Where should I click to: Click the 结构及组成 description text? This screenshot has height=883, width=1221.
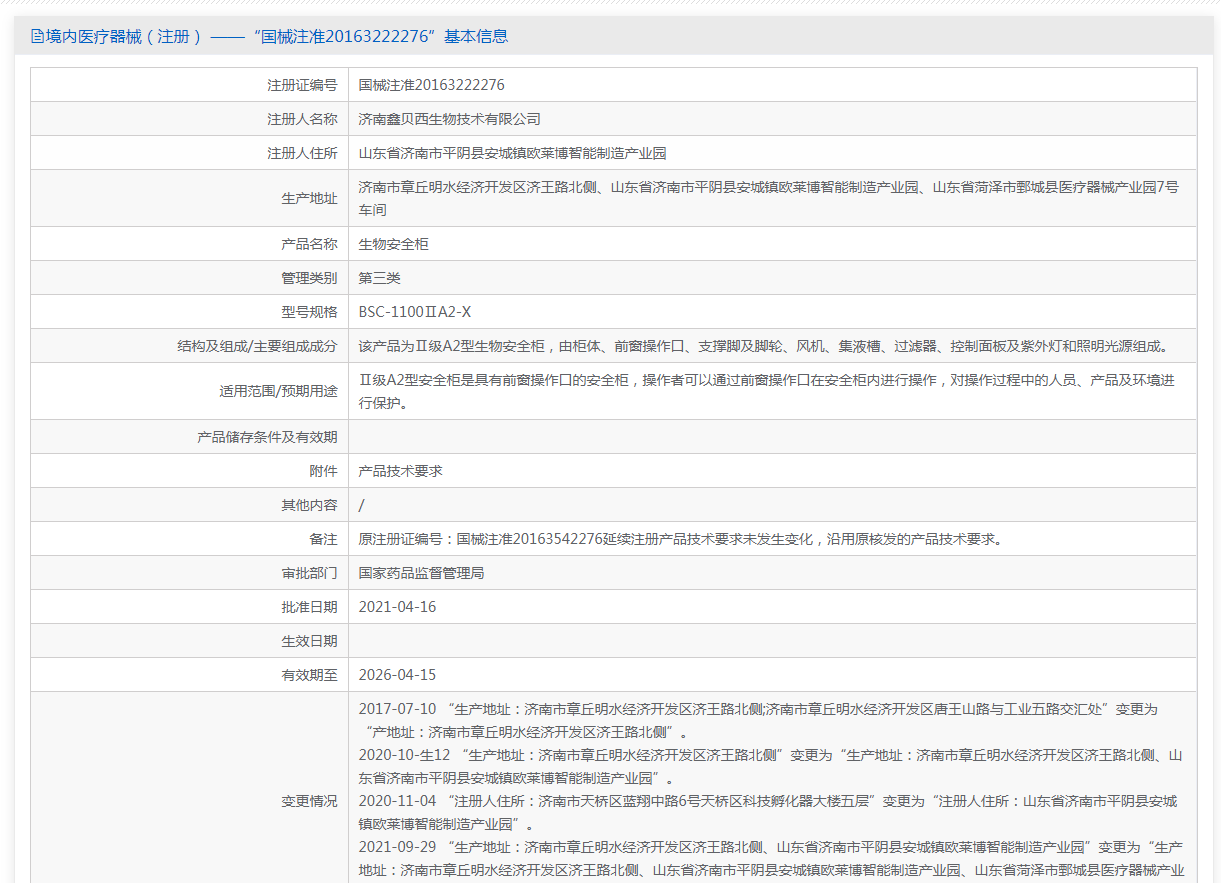point(763,346)
